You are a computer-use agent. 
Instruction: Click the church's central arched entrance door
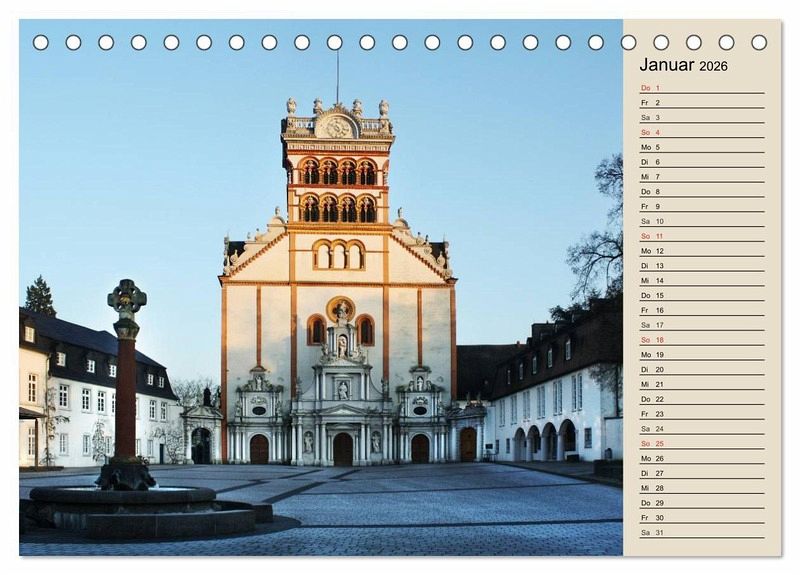(343, 449)
